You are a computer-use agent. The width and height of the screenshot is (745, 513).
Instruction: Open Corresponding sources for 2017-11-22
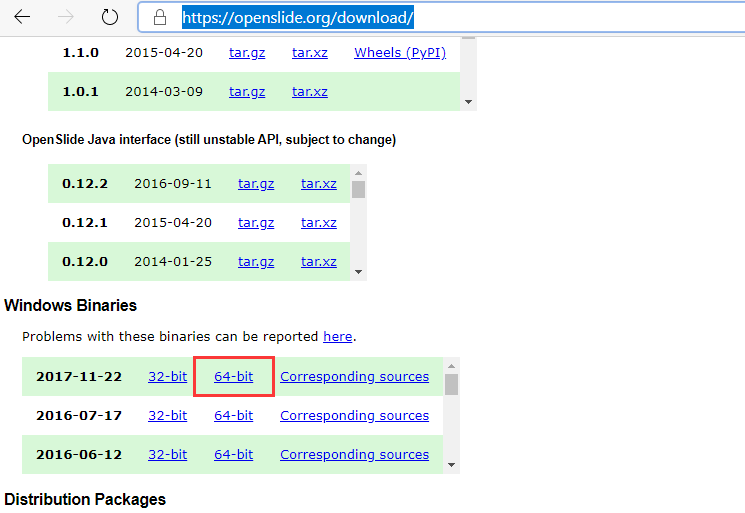pyautogui.click(x=354, y=376)
